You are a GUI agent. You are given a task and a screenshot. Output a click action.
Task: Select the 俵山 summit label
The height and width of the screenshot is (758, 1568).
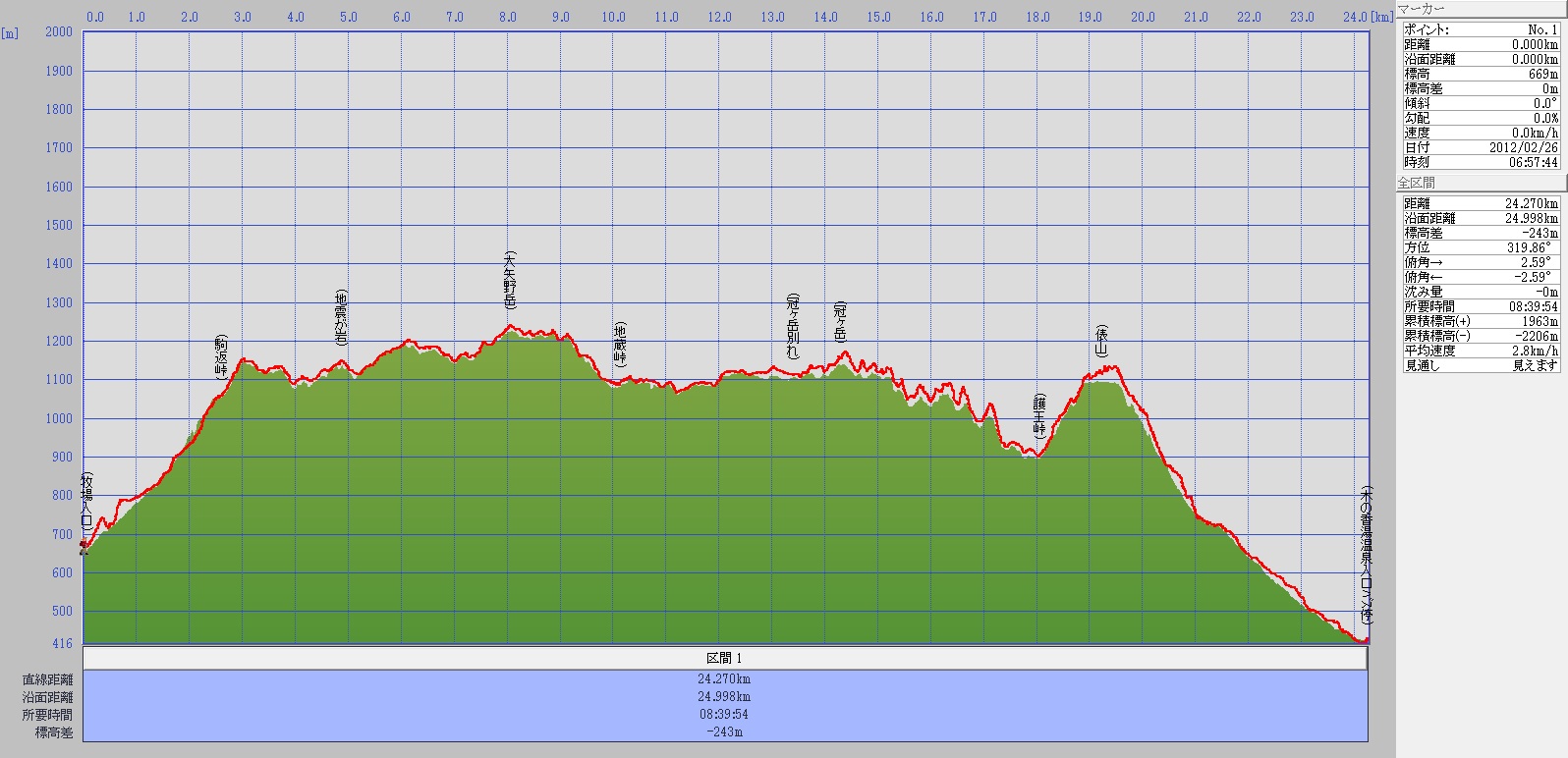pyautogui.click(x=1101, y=341)
